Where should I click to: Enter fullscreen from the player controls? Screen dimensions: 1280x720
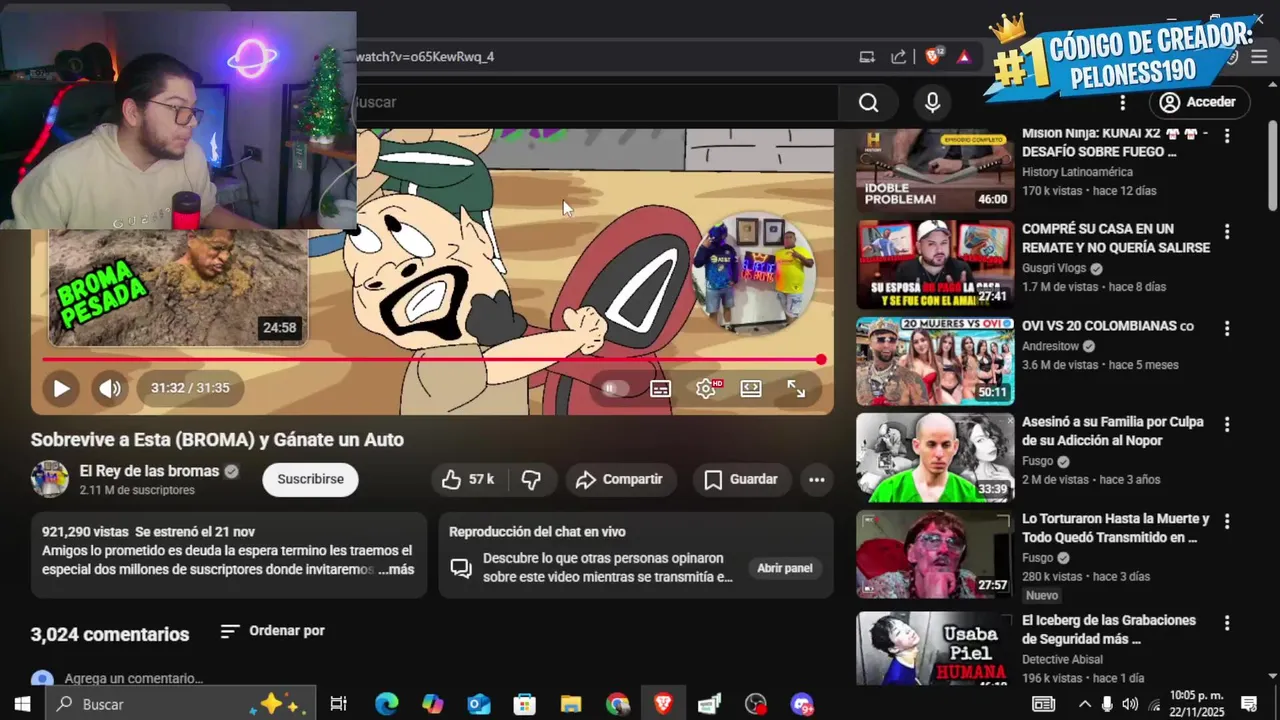click(796, 389)
